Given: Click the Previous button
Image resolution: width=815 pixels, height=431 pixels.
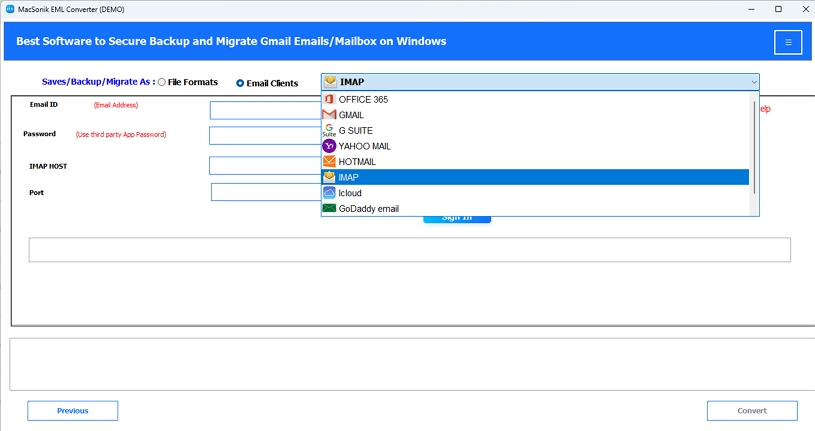Looking at the screenshot, I should pos(73,411).
